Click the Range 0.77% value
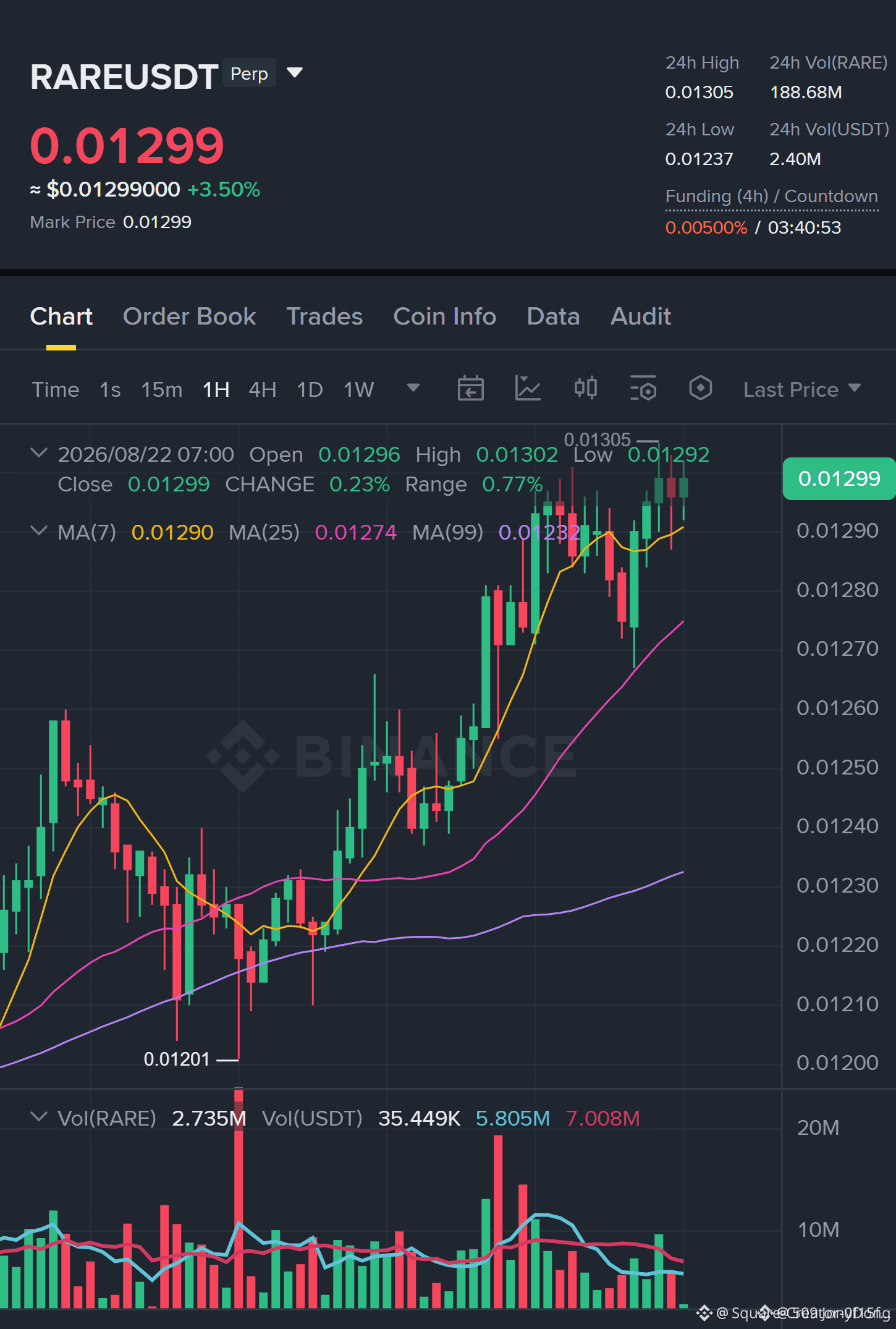 click(x=512, y=484)
